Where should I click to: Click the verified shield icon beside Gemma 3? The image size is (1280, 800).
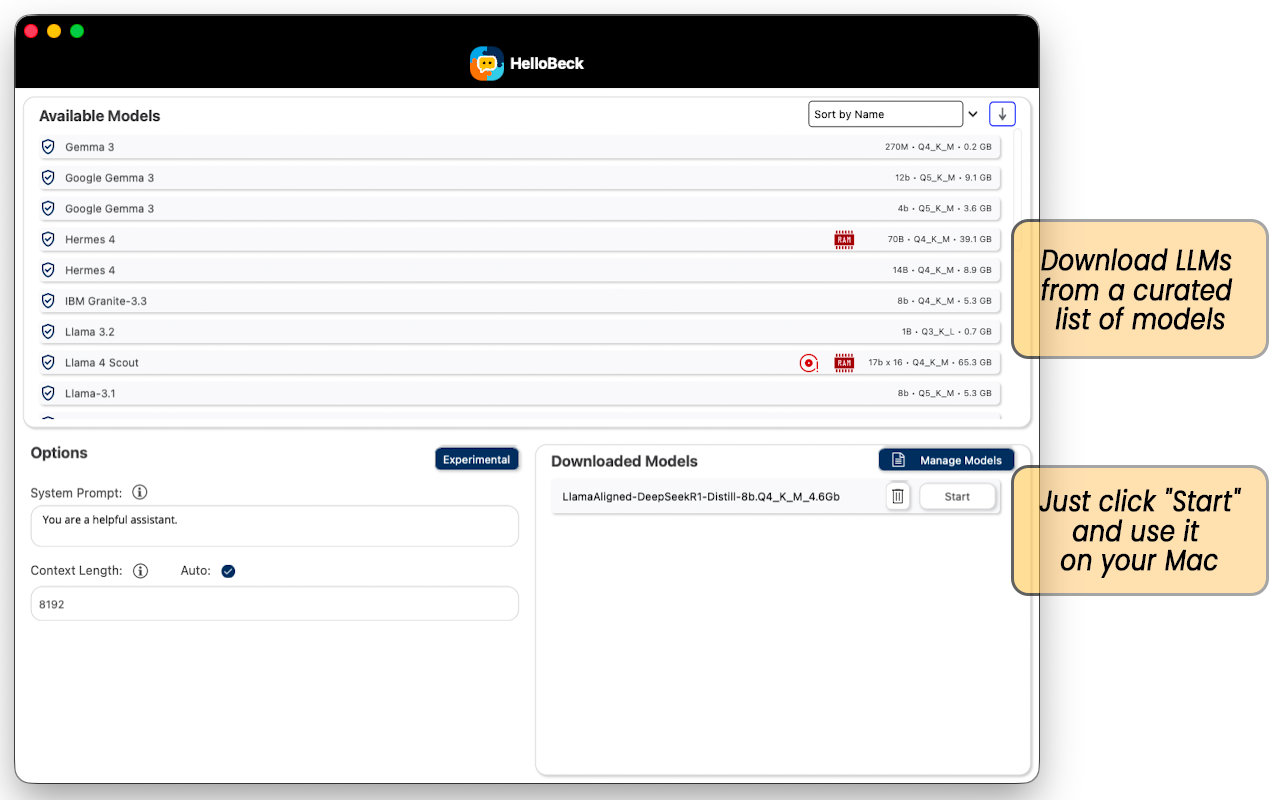pos(47,146)
